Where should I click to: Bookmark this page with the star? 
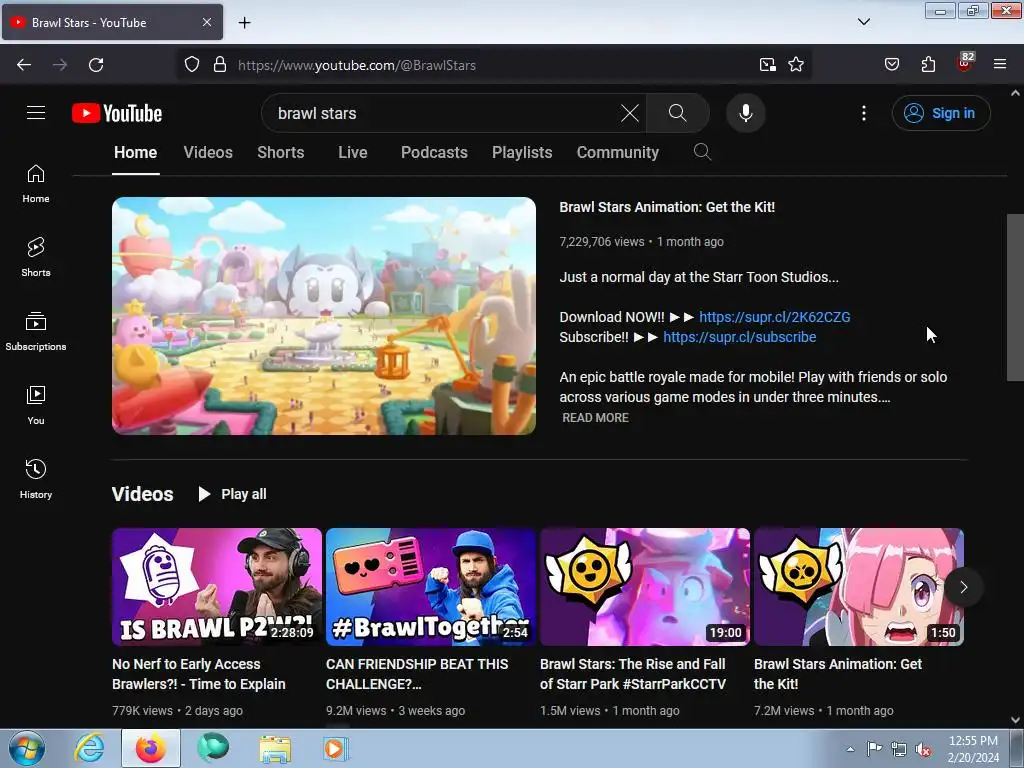tap(795, 65)
